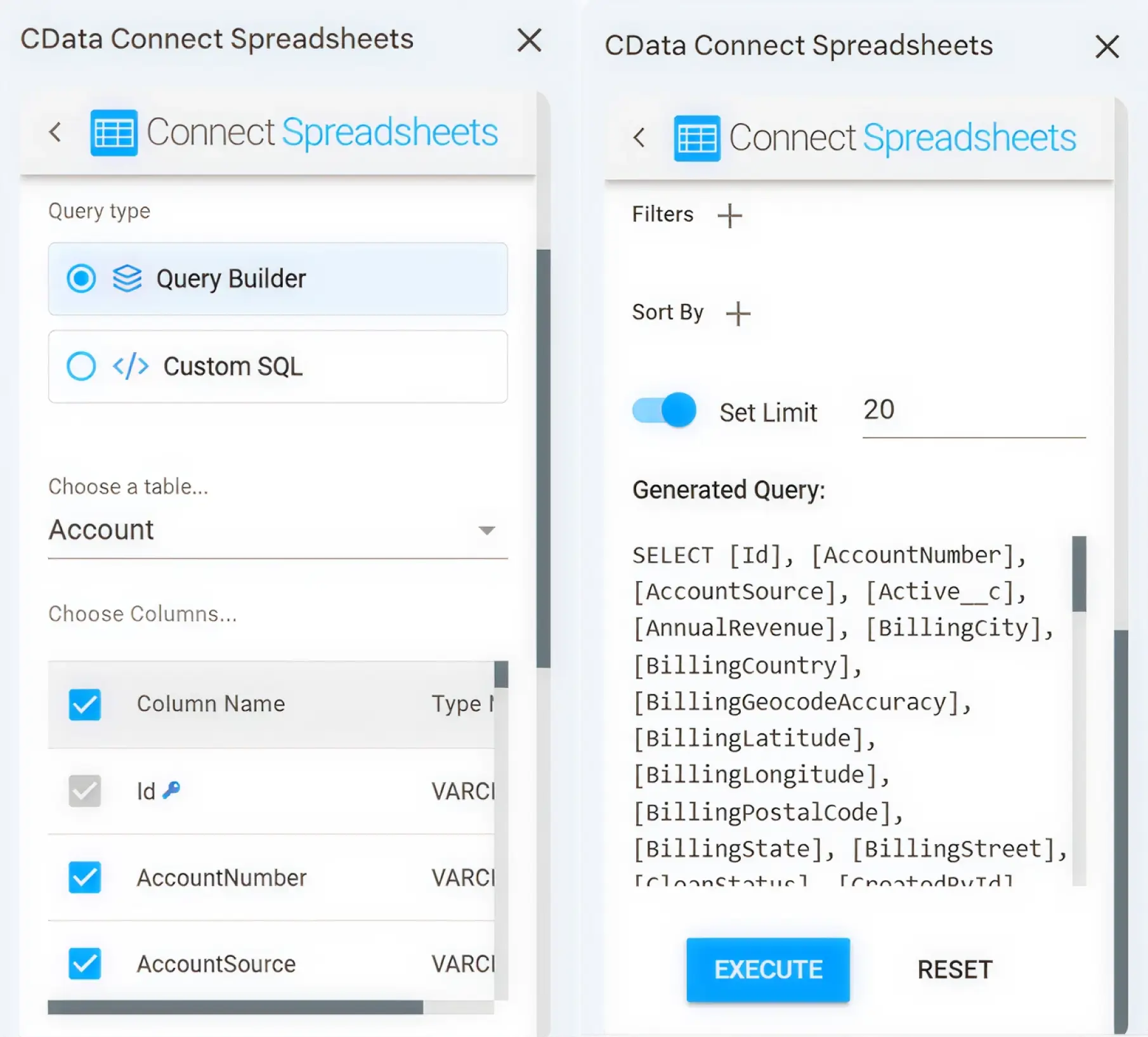1148x1037 pixels.
Task: Disable the Set Limit toggle
Action: pyautogui.click(x=662, y=410)
